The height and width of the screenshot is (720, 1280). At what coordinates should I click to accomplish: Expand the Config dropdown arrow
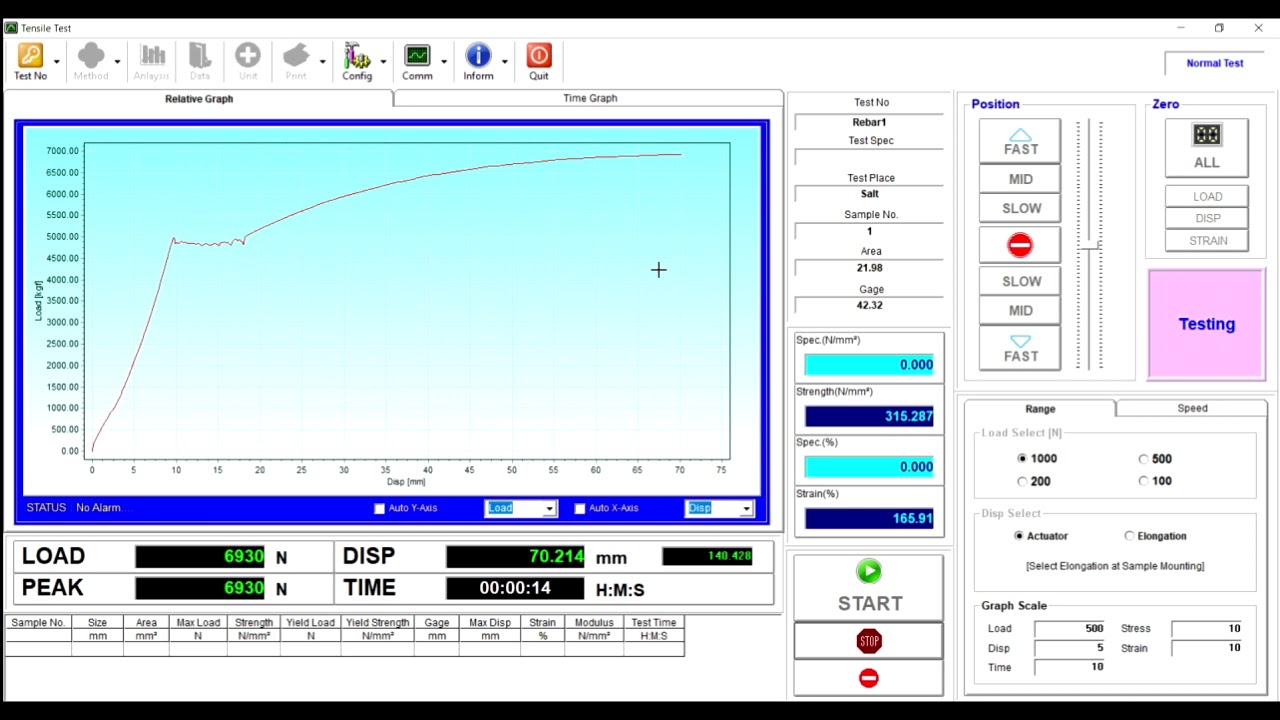click(x=383, y=62)
